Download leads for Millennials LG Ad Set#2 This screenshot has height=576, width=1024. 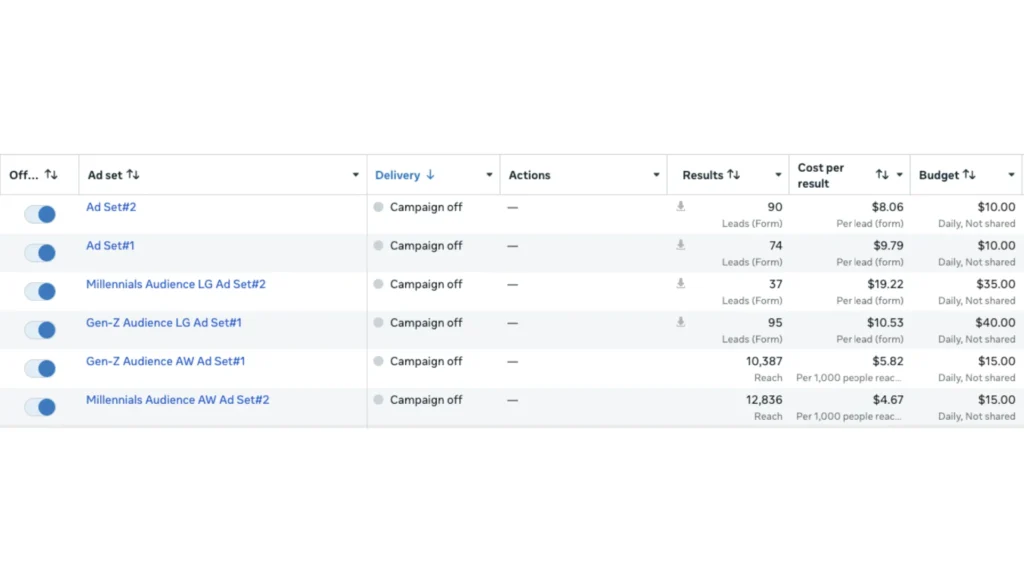click(x=680, y=283)
